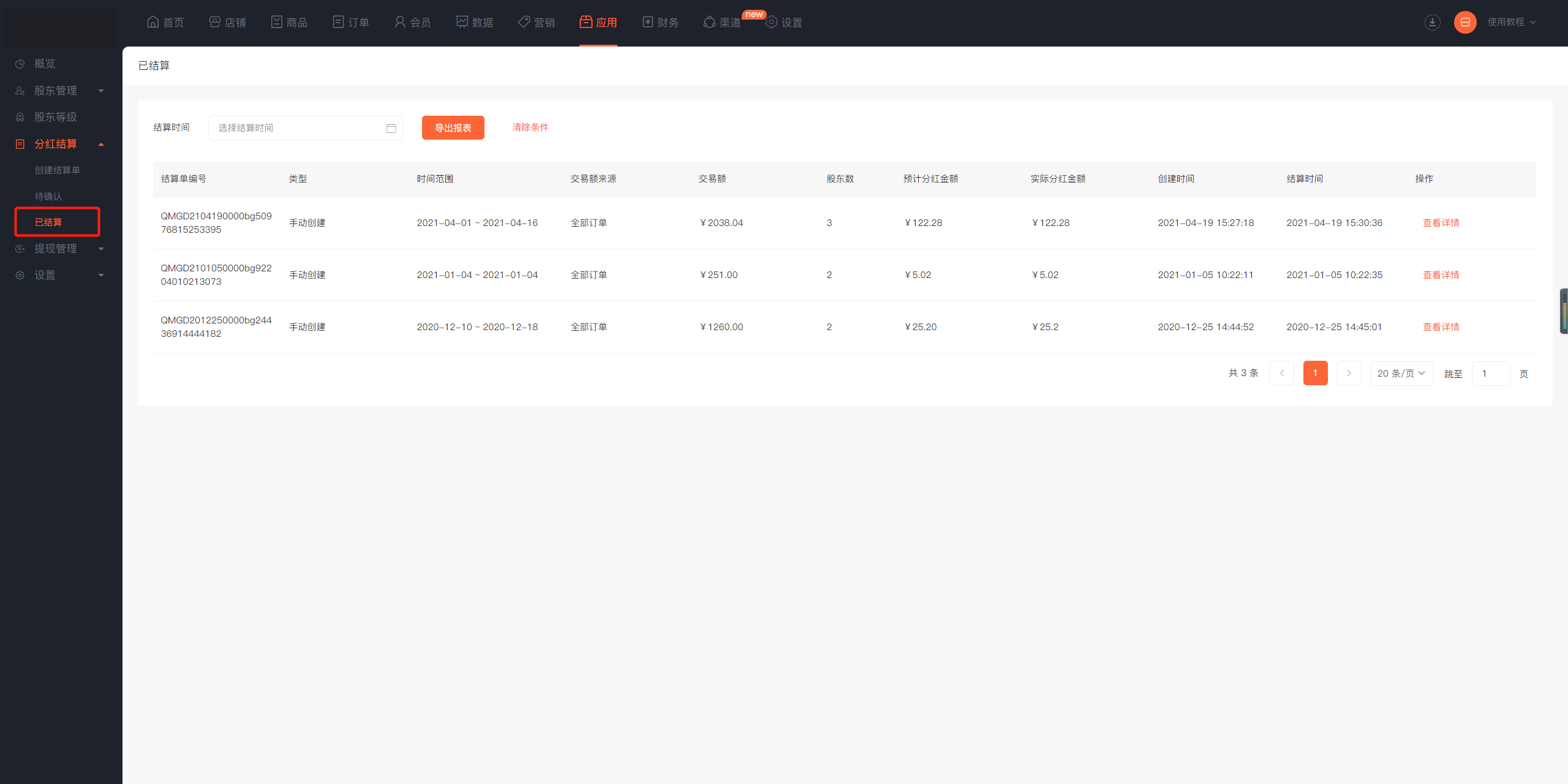The height and width of the screenshot is (784, 1568).
Task: Open the 财务 finance tab
Action: point(660,22)
